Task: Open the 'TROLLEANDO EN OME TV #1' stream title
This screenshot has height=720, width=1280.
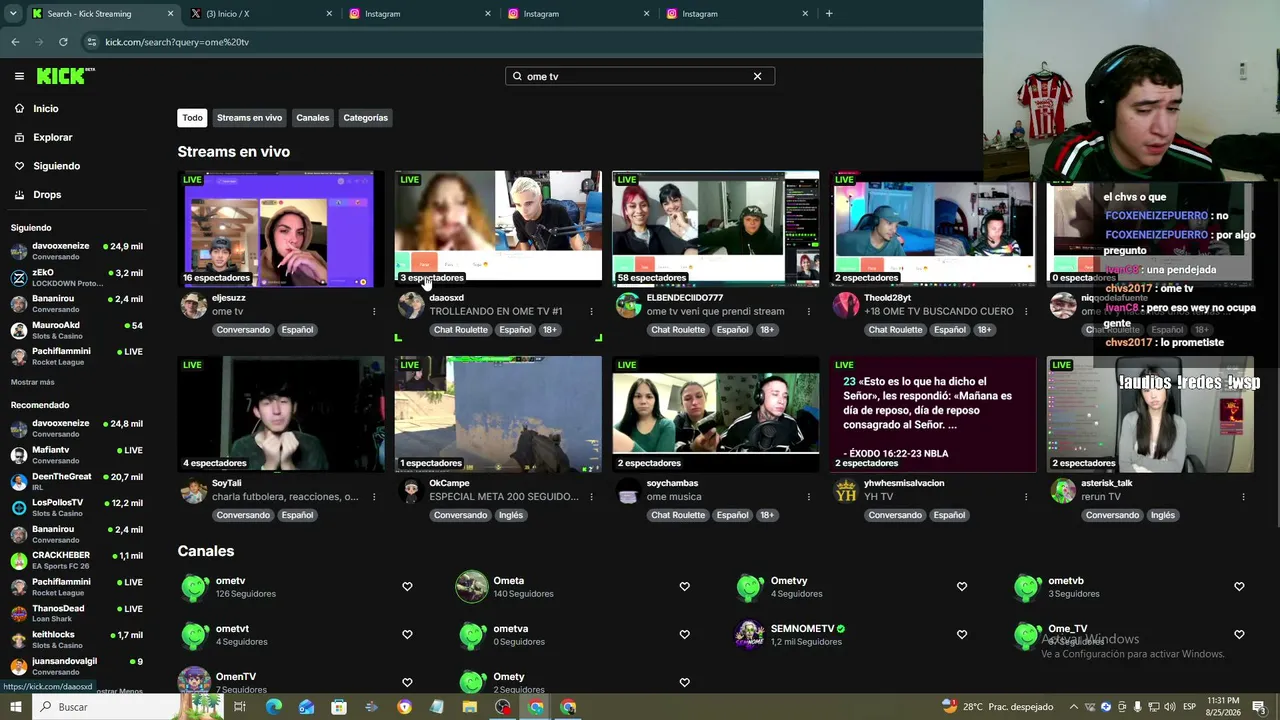Action: (x=496, y=312)
